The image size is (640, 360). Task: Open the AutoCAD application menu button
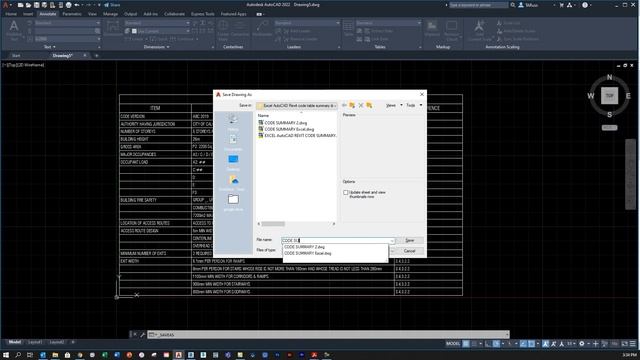[x=5, y=5]
